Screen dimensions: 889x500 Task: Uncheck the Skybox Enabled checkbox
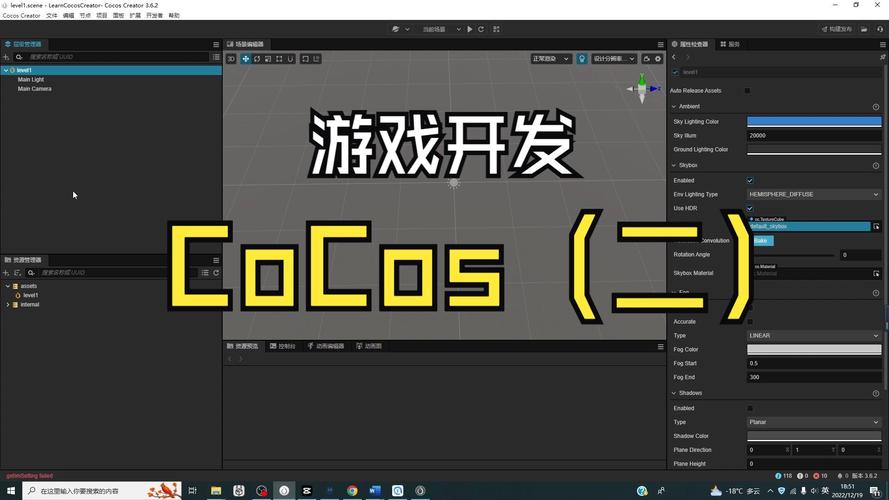coord(750,180)
